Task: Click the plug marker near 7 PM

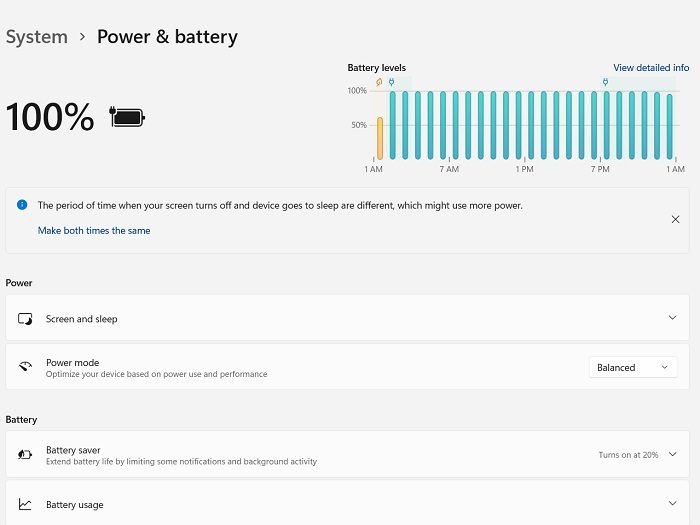Action: pos(605,82)
